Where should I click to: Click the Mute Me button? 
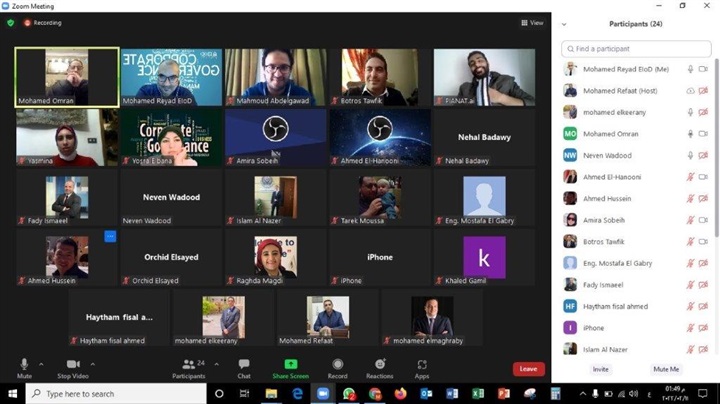[x=666, y=369]
